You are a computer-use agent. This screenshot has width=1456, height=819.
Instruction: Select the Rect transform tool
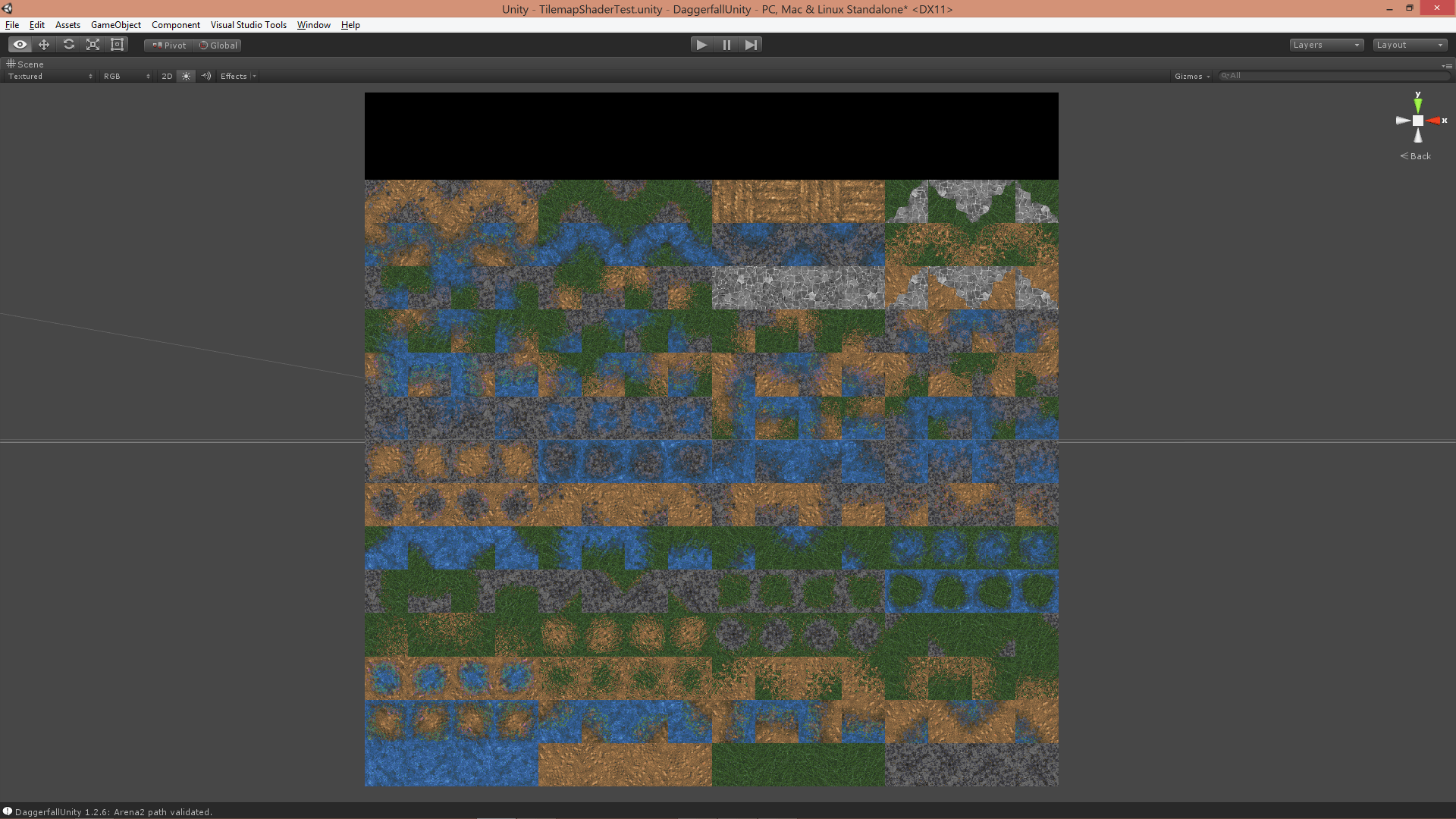point(117,45)
